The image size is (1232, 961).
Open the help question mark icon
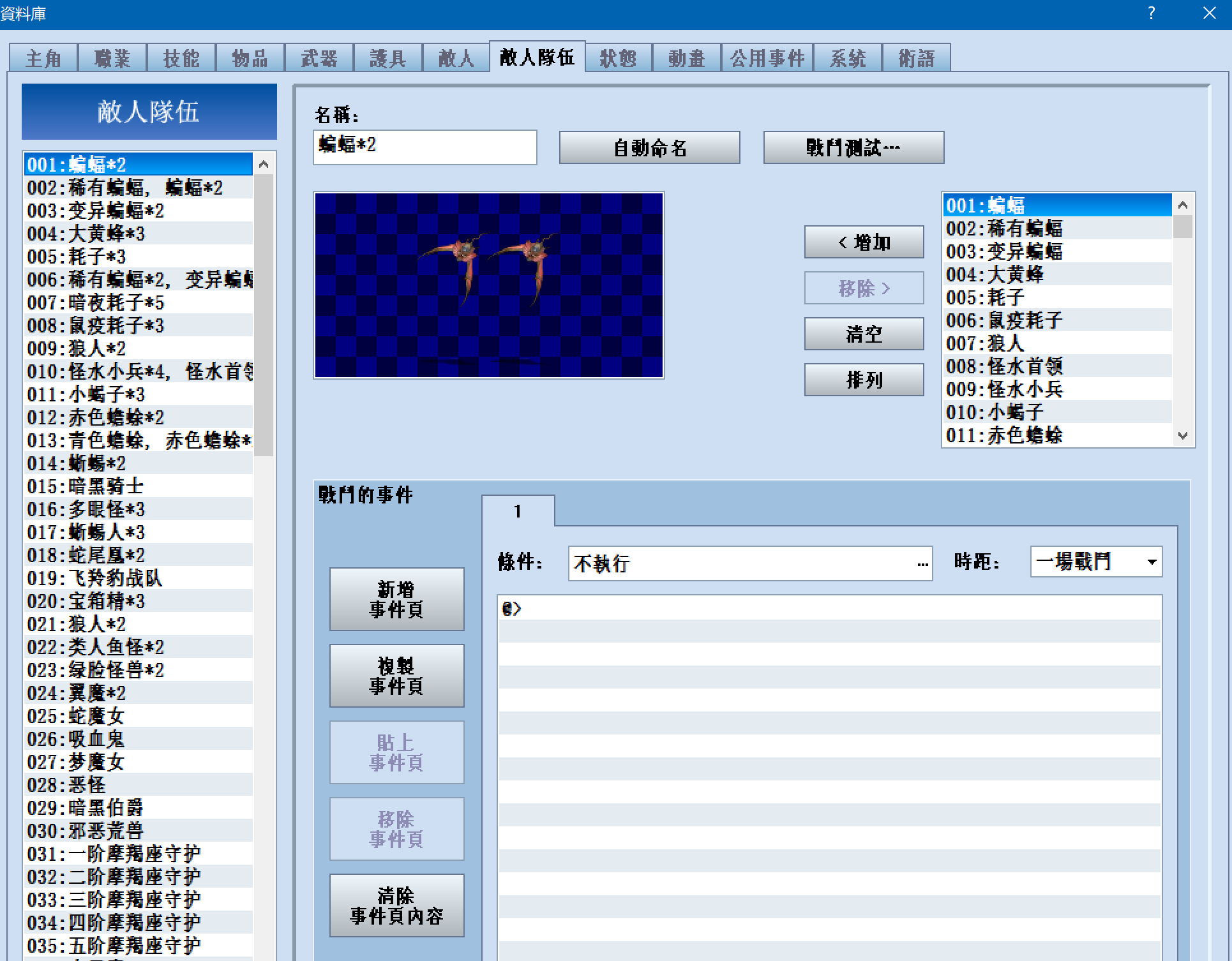point(1152,13)
